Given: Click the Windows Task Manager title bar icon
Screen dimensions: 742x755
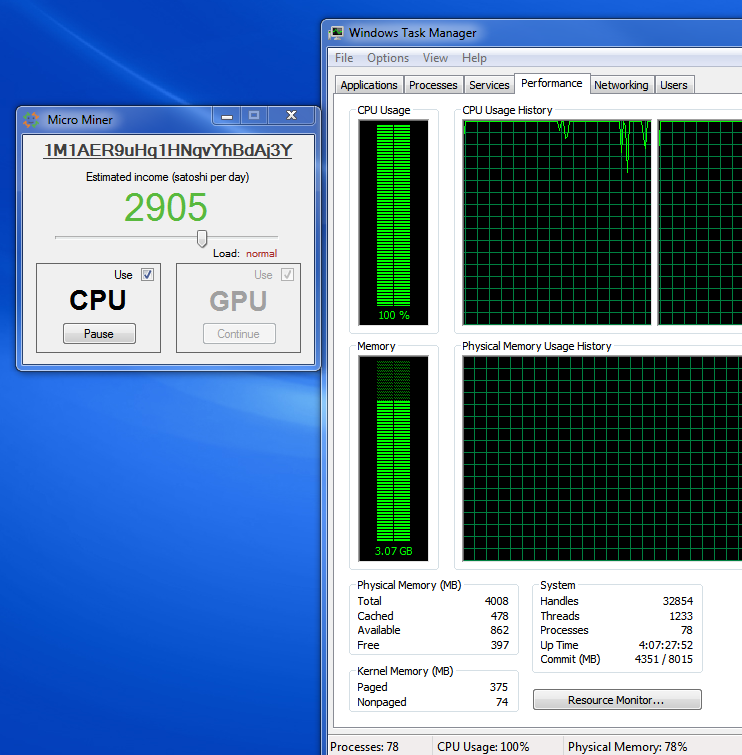Looking at the screenshot, I should (x=337, y=33).
